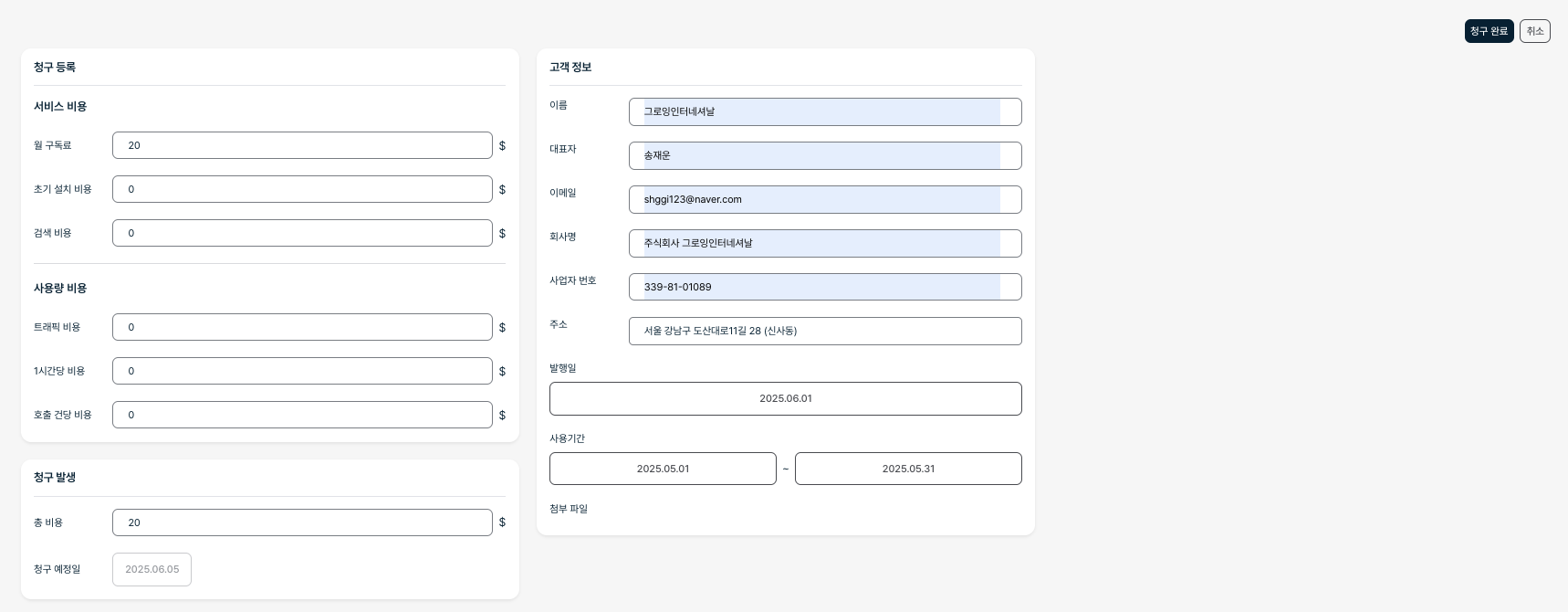Edit the 이메일 field shggi123@naver.com

click(x=825, y=199)
